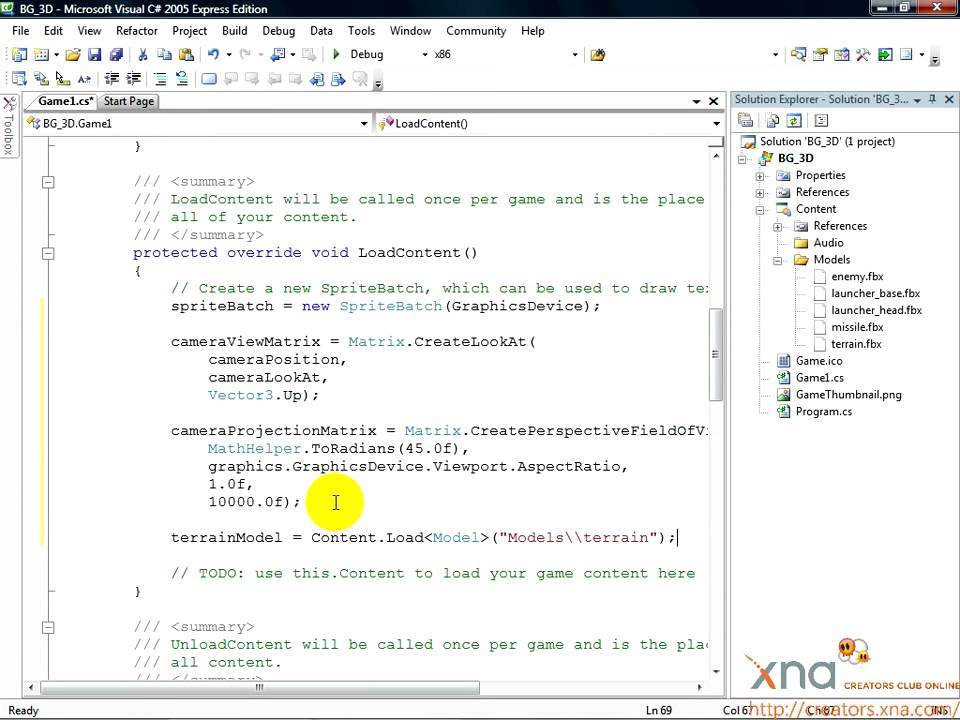
Task: Click the editor horizontal scrollbar thumb
Action: [260, 688]
